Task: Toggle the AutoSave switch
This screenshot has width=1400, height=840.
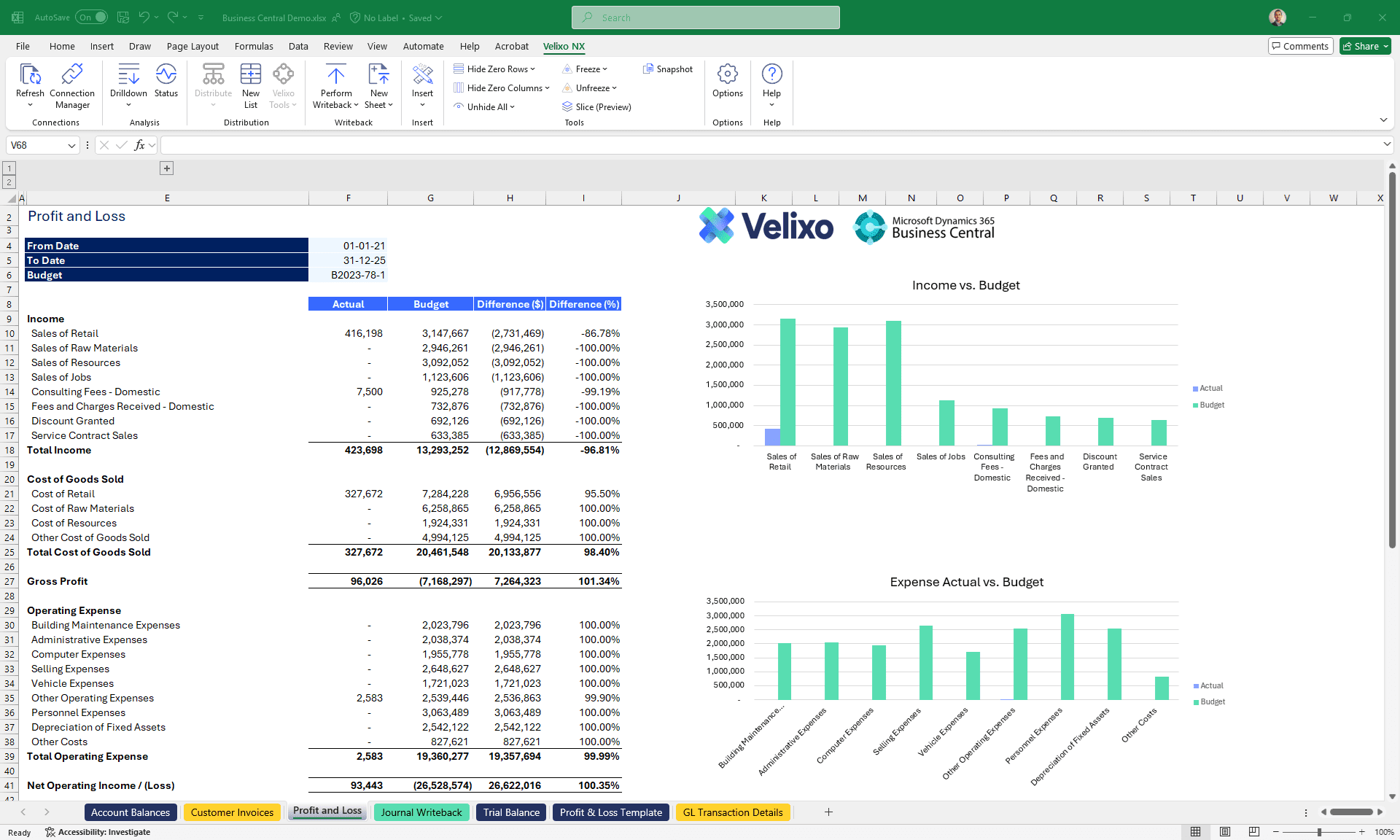Action: (x=92, y=17)
